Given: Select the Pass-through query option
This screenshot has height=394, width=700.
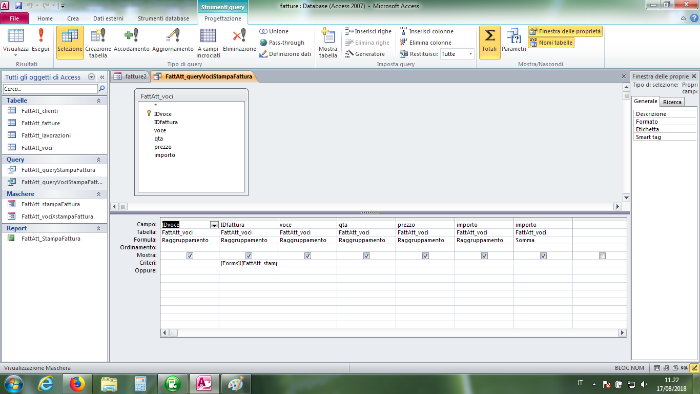Looking at the screenshot, I should (x=282, y=42).
